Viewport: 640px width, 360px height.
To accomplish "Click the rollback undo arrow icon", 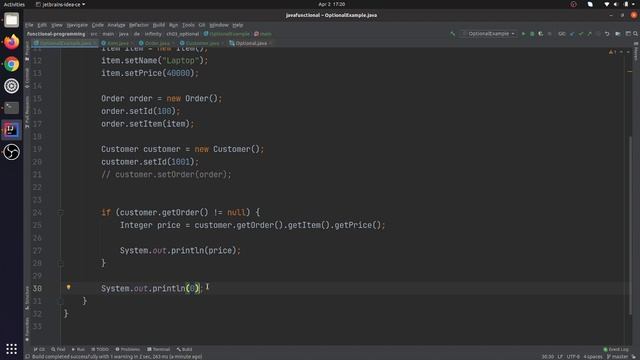I will tap(607, 34).
